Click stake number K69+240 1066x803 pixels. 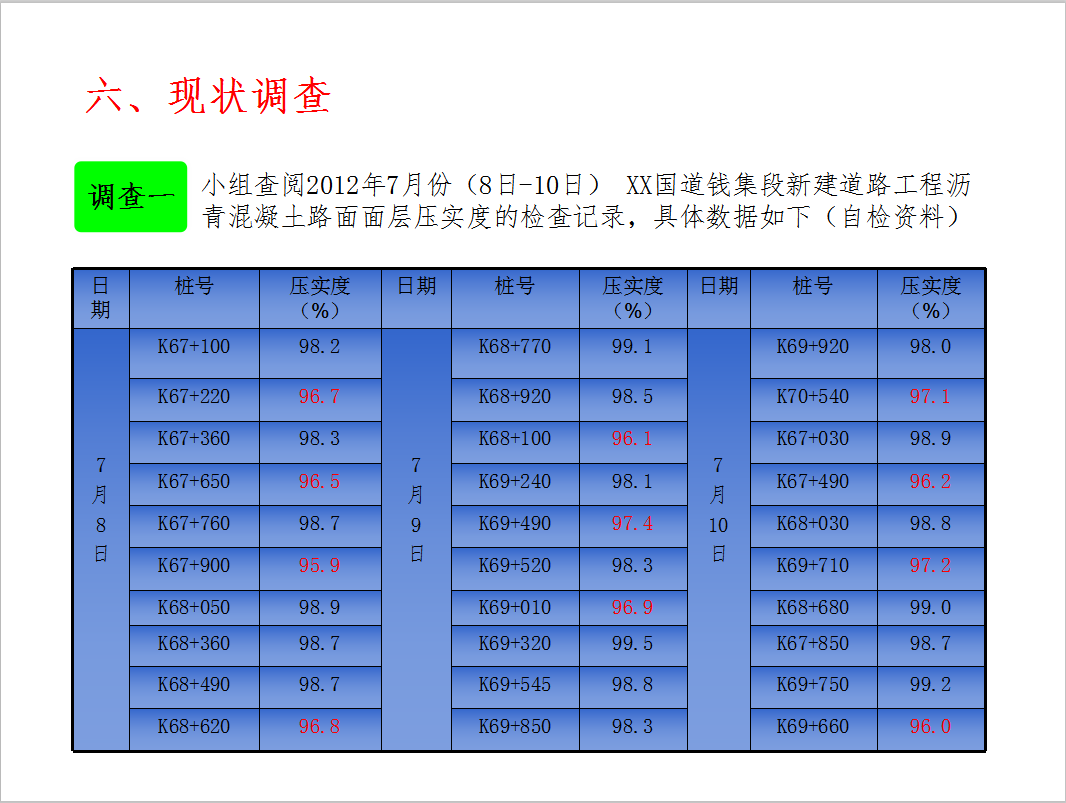(515, 481)
